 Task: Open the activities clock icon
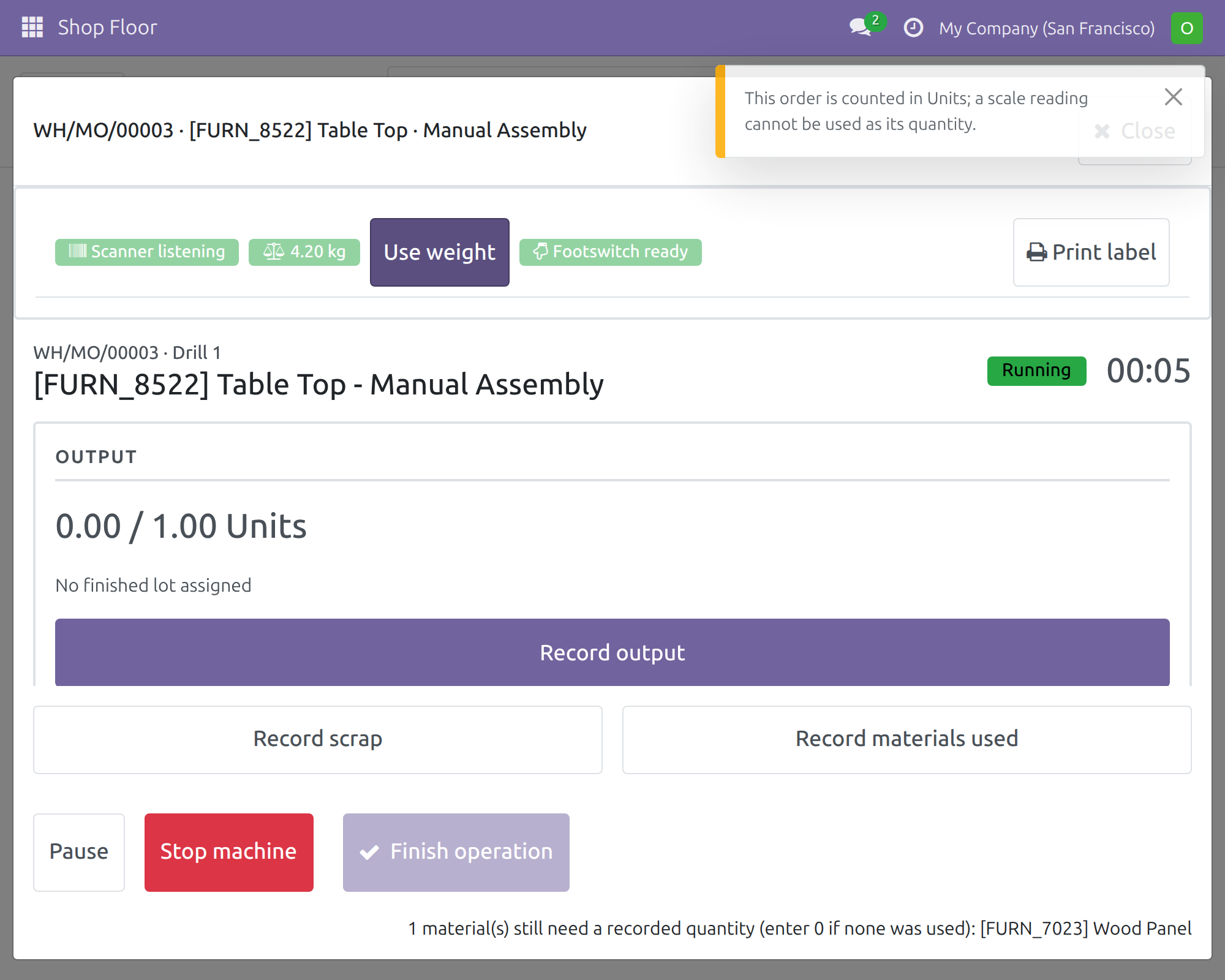[913, 28]
